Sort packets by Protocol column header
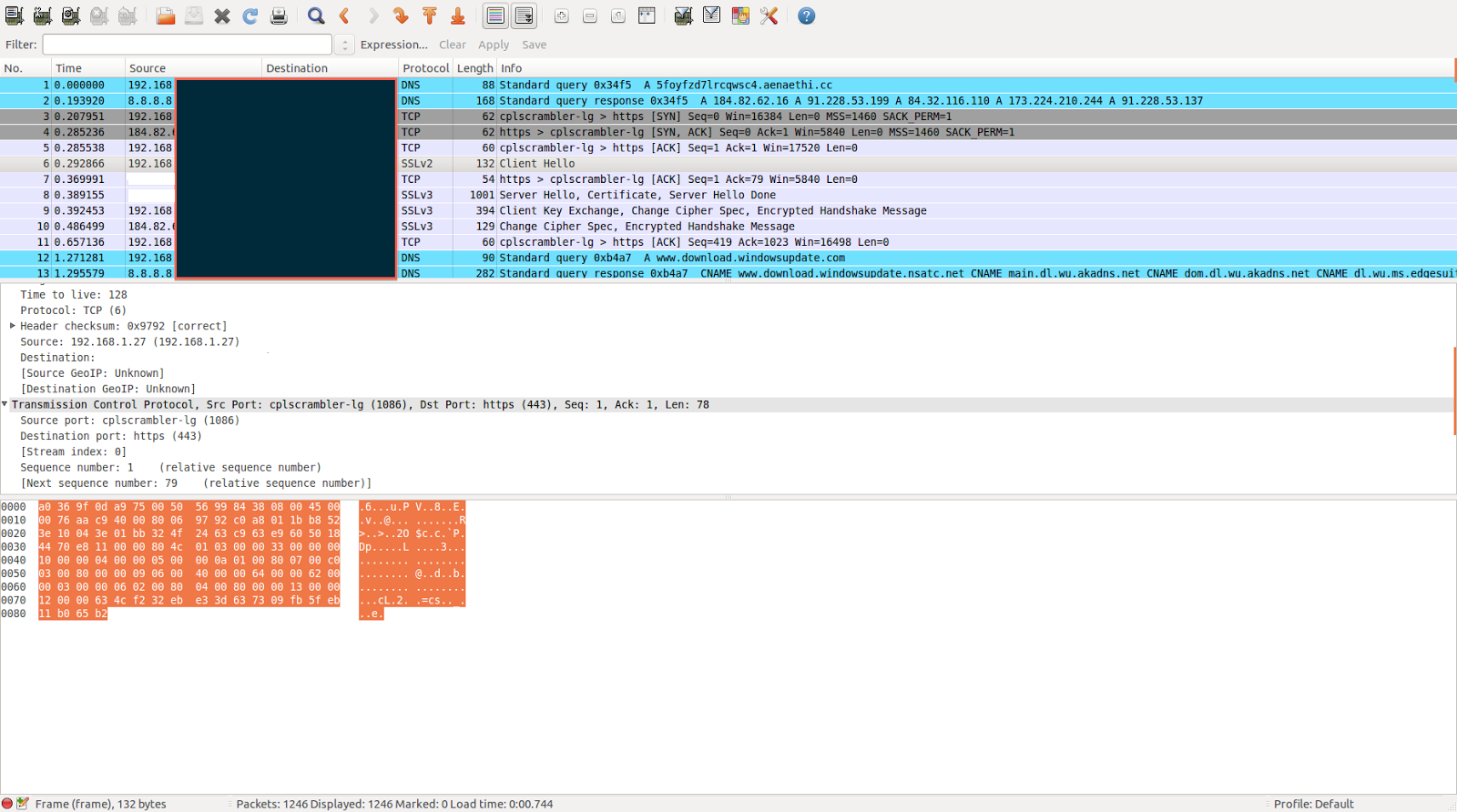This screenshot has width=1457, height=812. (425, 68)
